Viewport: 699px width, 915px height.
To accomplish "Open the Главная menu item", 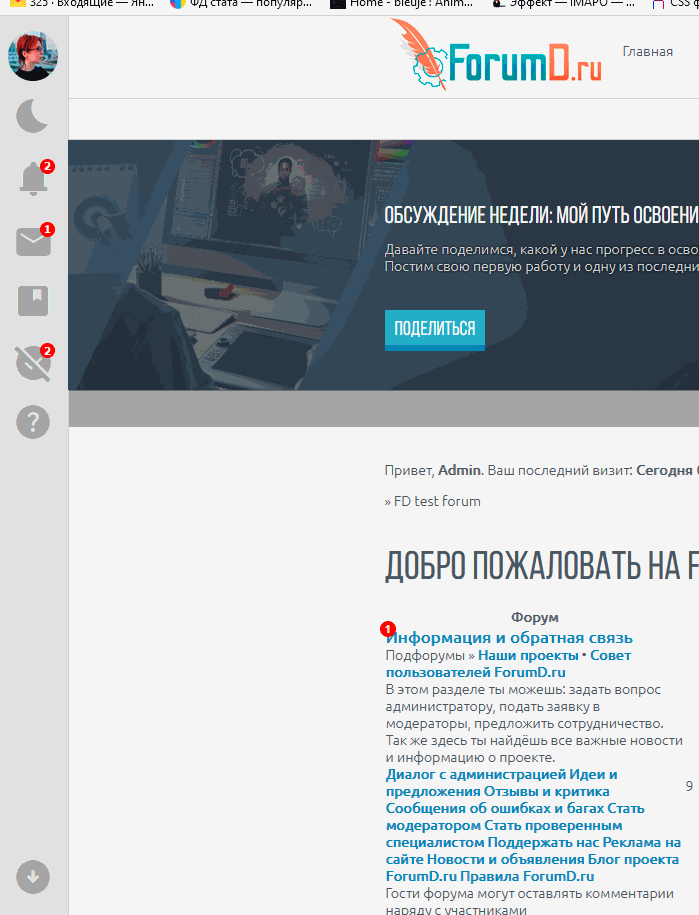I will tap(647, 51).
